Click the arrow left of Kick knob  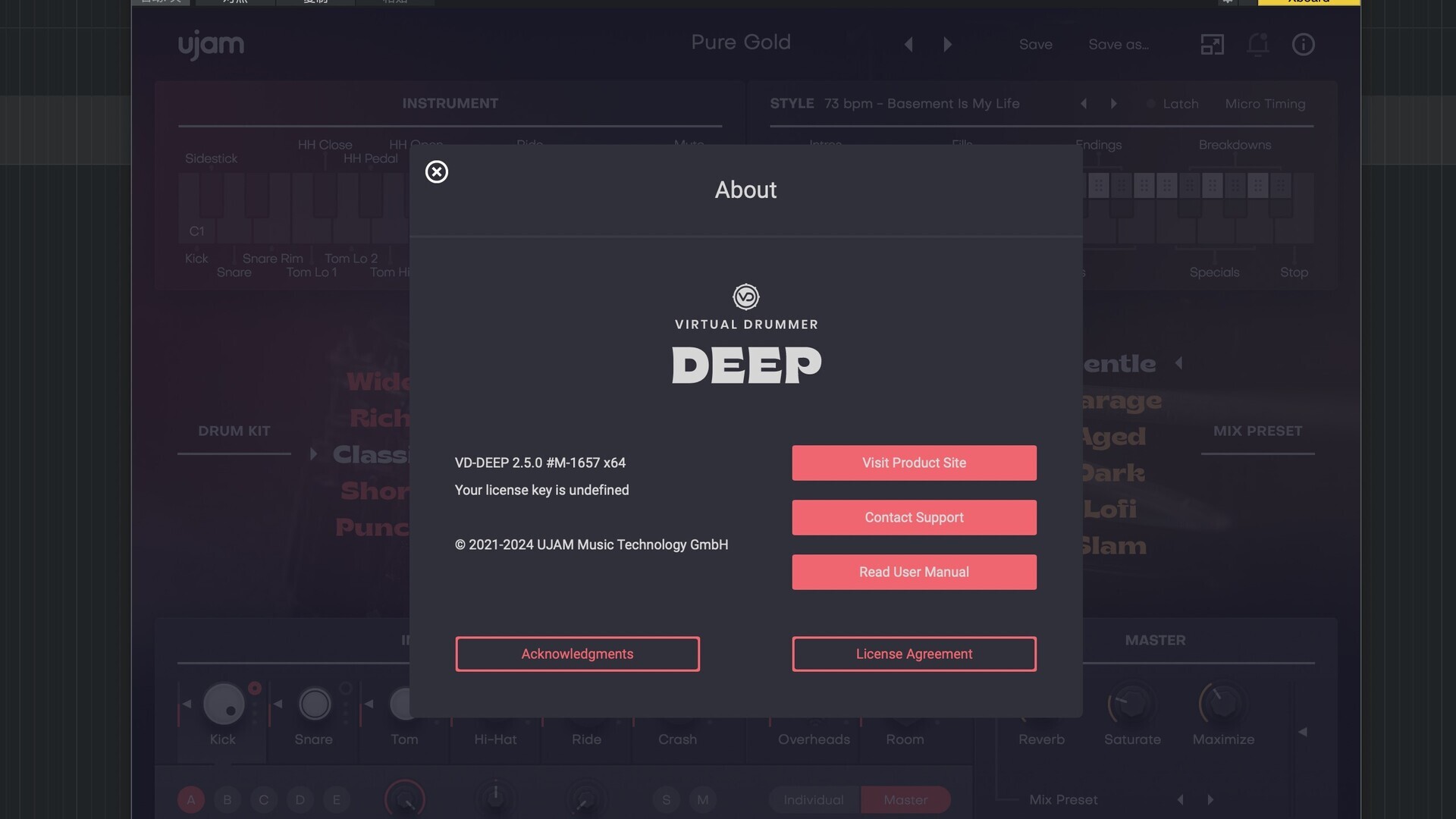pyautogui.click(x=187, y=704)
